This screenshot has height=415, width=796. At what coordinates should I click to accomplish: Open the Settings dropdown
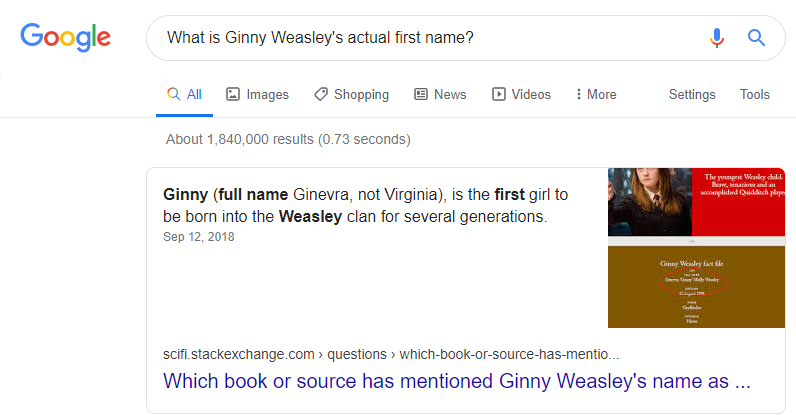[x=692, y=94]
